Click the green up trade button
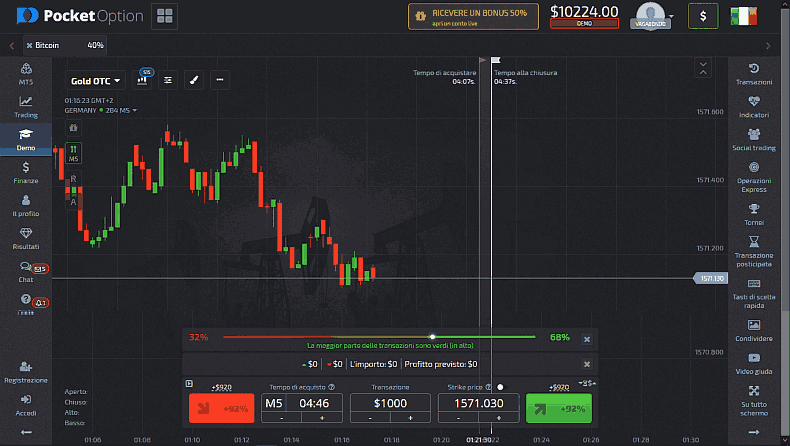This screenshot has width=790, height=446. click(559, 408)
